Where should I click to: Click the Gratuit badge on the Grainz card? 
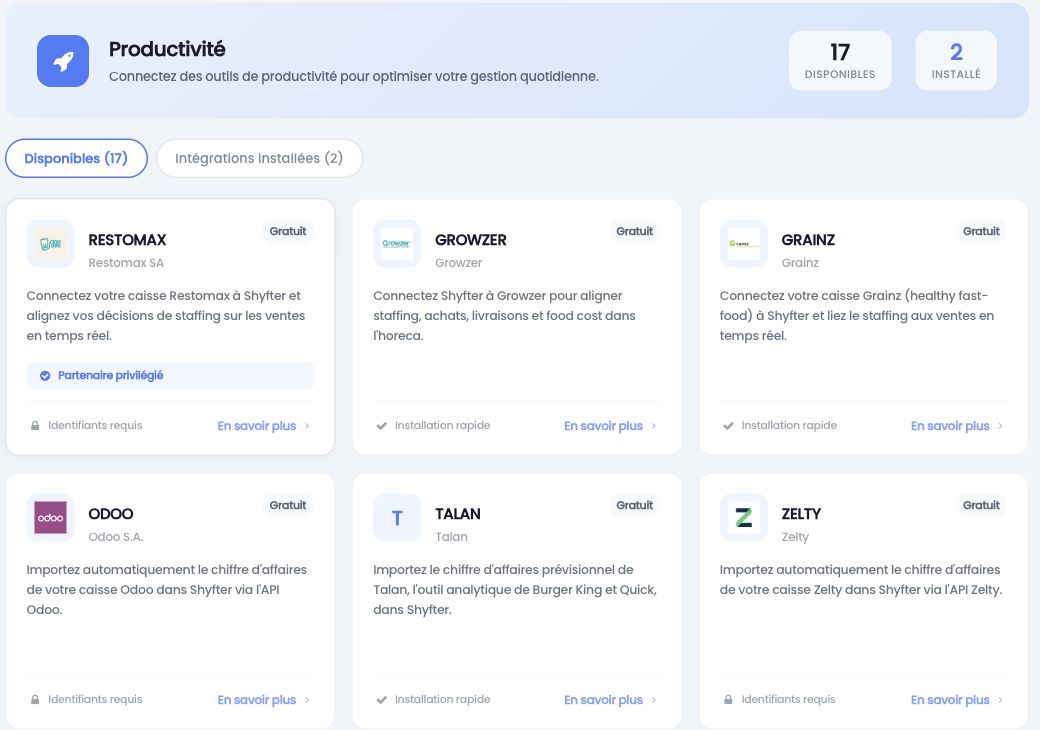[982, 231]
